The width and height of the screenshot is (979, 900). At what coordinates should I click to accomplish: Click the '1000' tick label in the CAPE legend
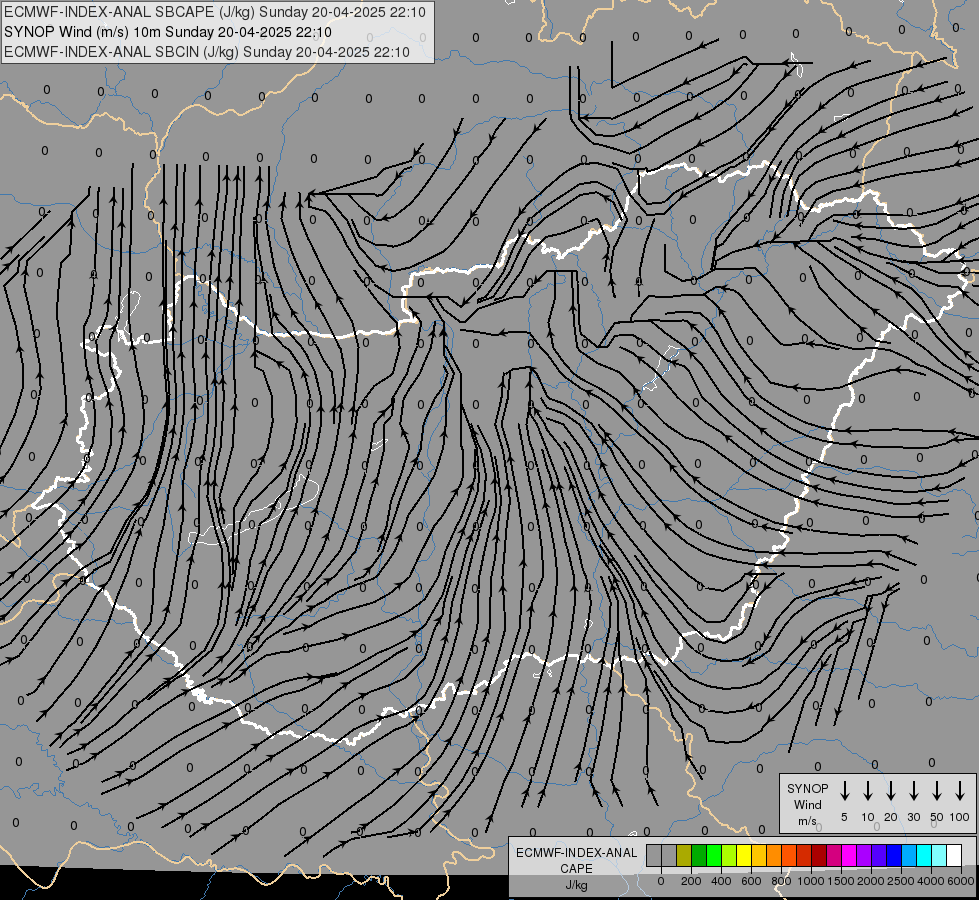811,881
